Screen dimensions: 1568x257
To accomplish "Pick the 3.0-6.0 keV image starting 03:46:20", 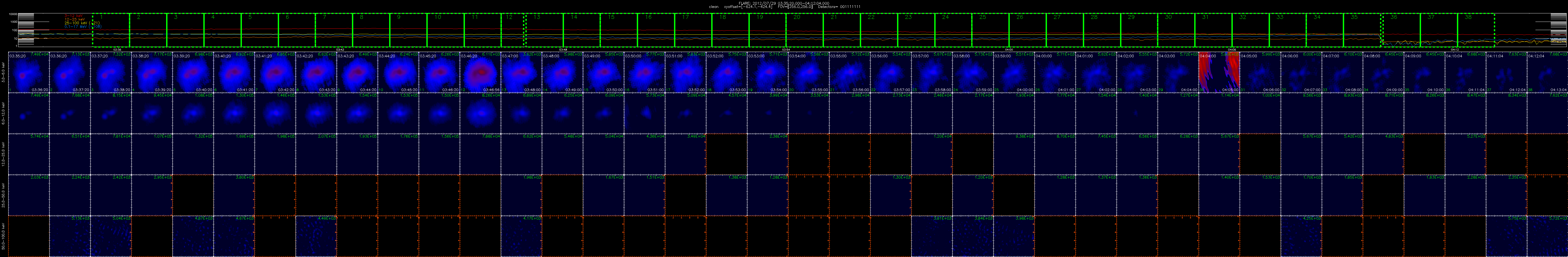I will click(480, 72).
